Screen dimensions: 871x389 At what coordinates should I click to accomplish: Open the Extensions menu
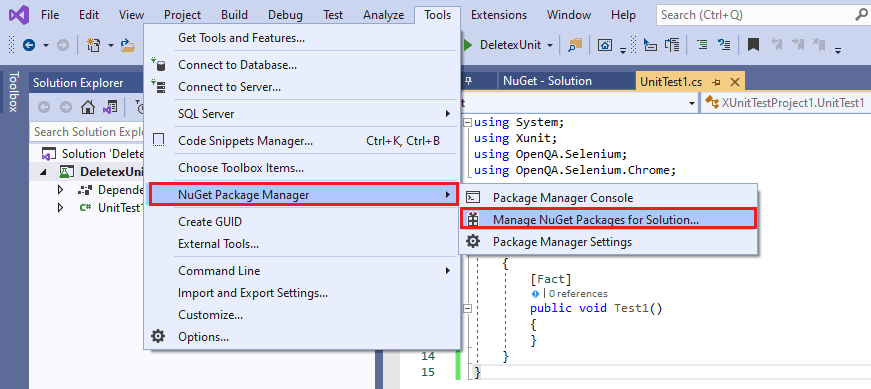click(x=499, y=15)
